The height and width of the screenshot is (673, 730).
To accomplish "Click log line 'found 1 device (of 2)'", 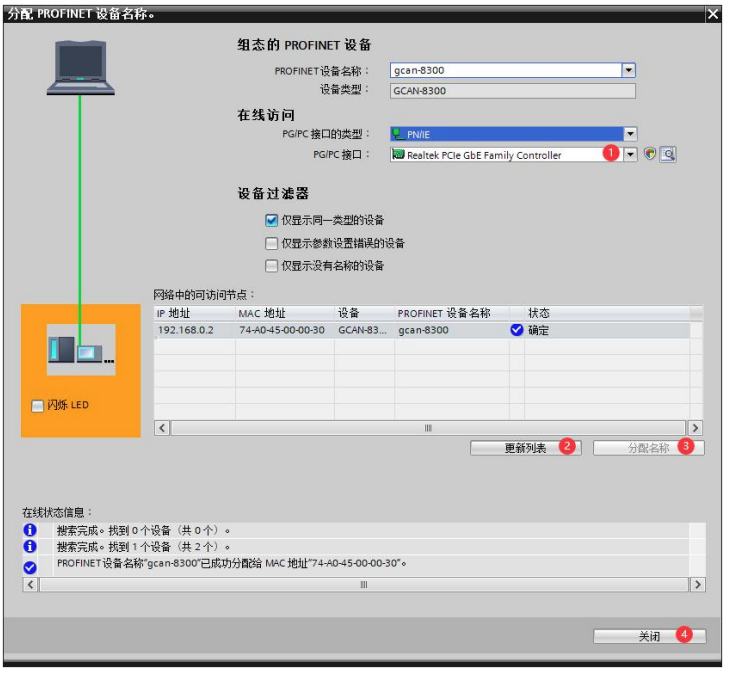I will (143, 546).
